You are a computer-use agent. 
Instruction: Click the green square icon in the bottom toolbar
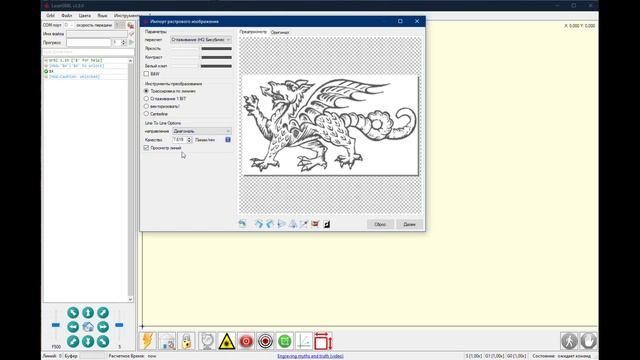[x=284, y=341]
